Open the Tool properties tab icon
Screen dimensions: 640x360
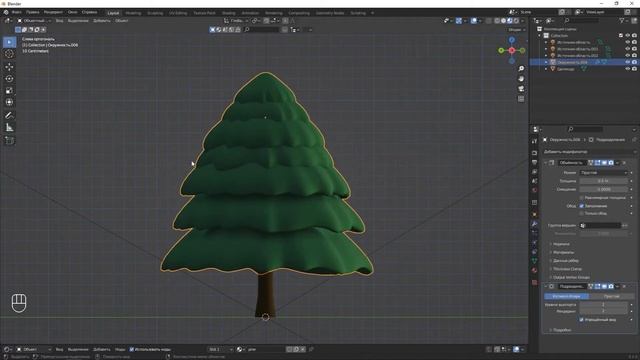[535, 141]
